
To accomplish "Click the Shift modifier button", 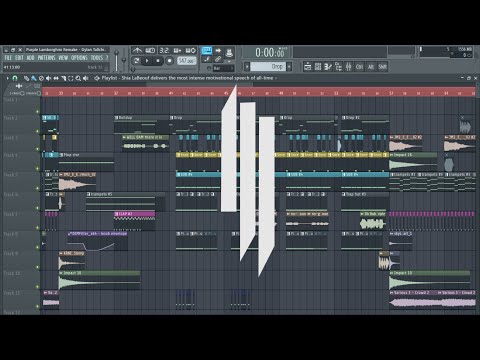I will pyautogui.click(x=382, y=67).
